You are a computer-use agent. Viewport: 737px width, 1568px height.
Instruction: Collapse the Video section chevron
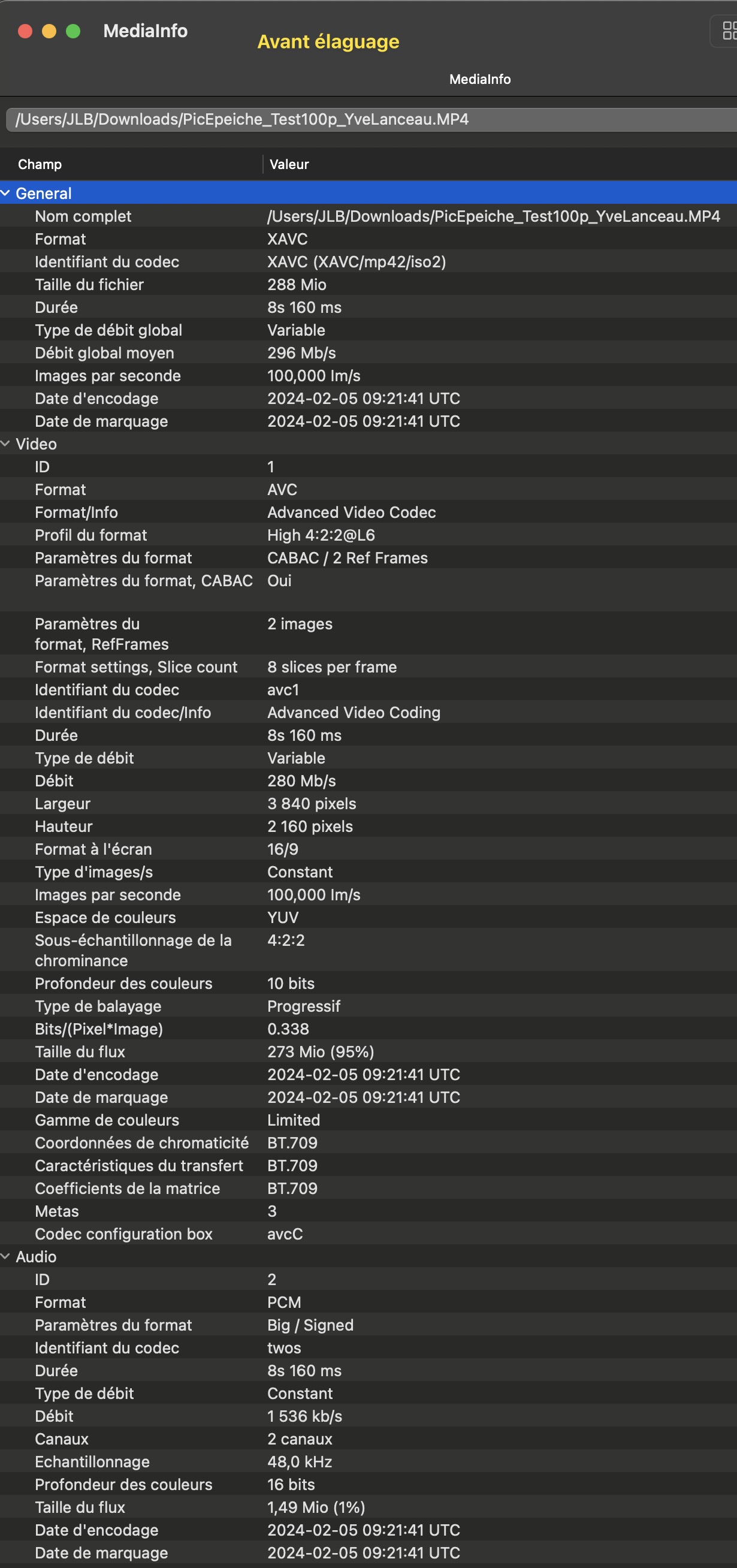click(x=5, y=444)
